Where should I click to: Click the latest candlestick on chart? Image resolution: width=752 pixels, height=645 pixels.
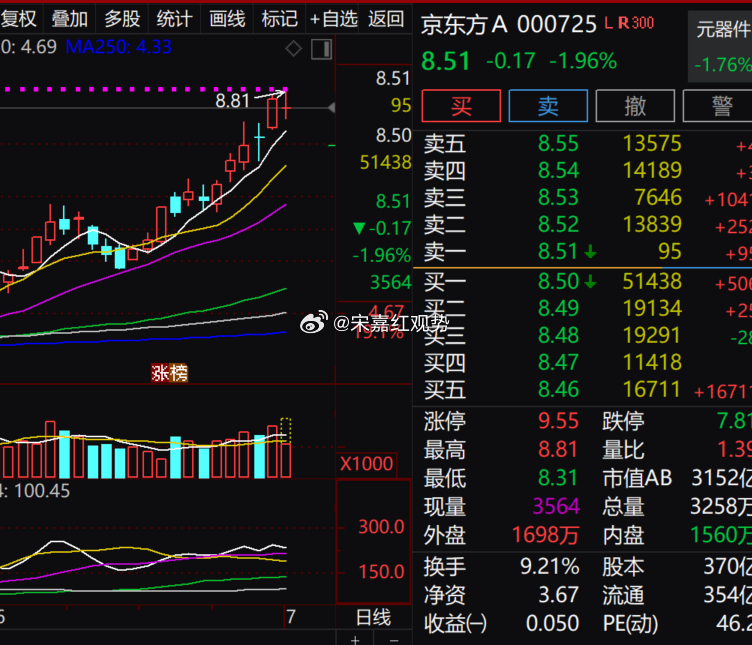286,106
